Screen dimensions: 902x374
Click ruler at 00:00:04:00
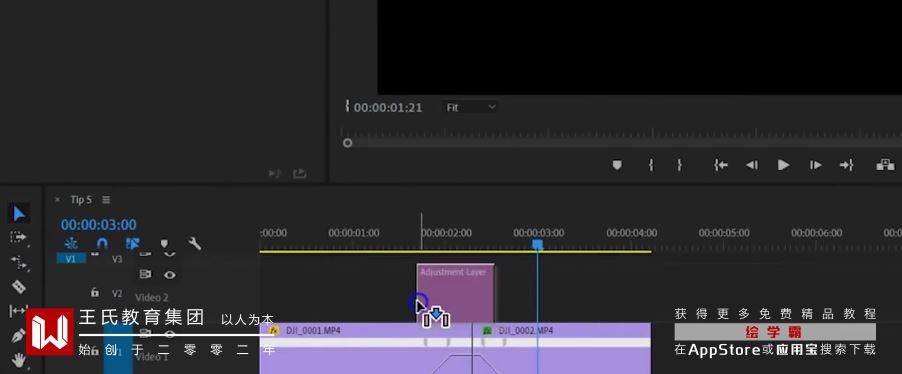click(x=632, y=233)
